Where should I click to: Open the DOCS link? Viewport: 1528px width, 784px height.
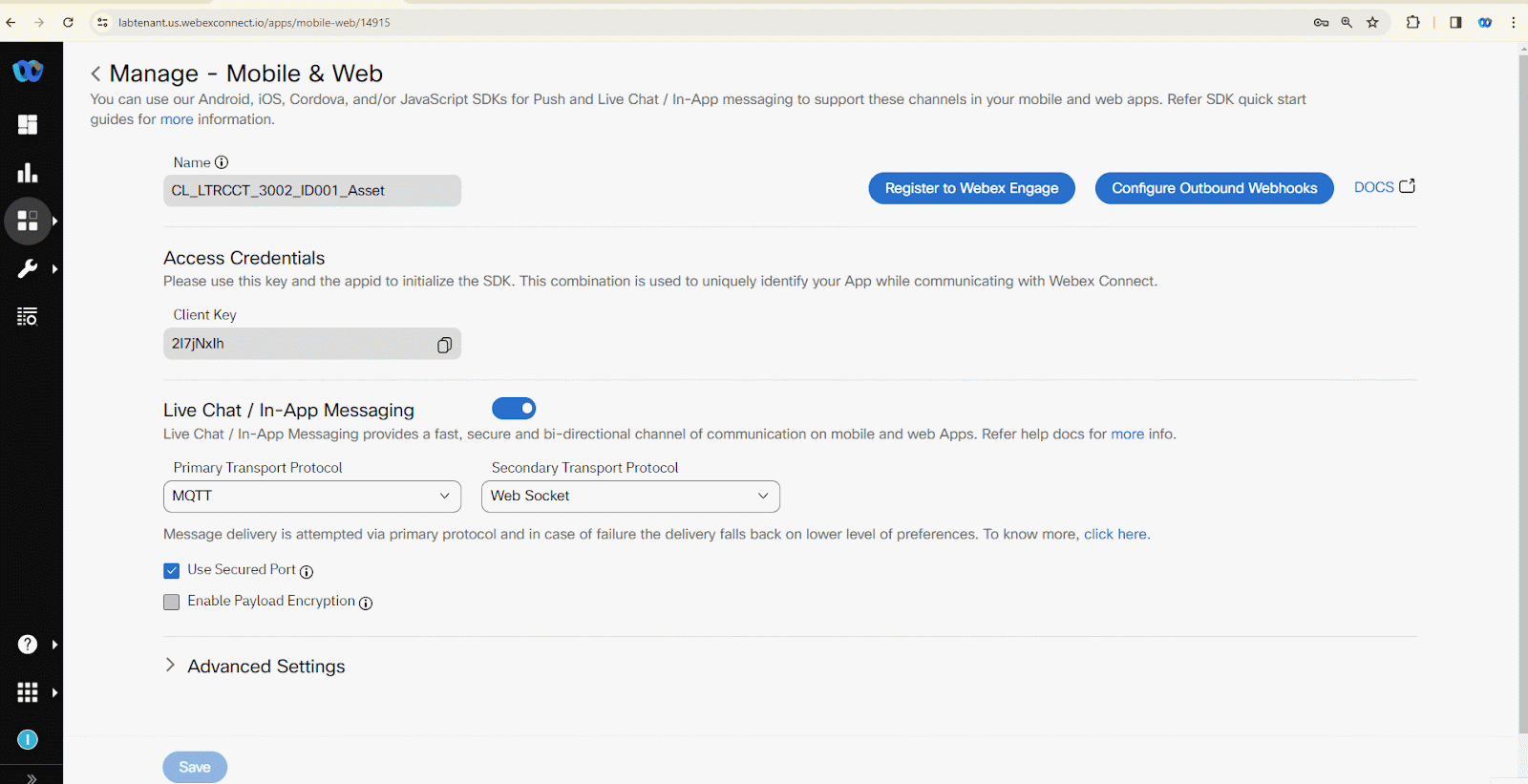point(1384,187)
